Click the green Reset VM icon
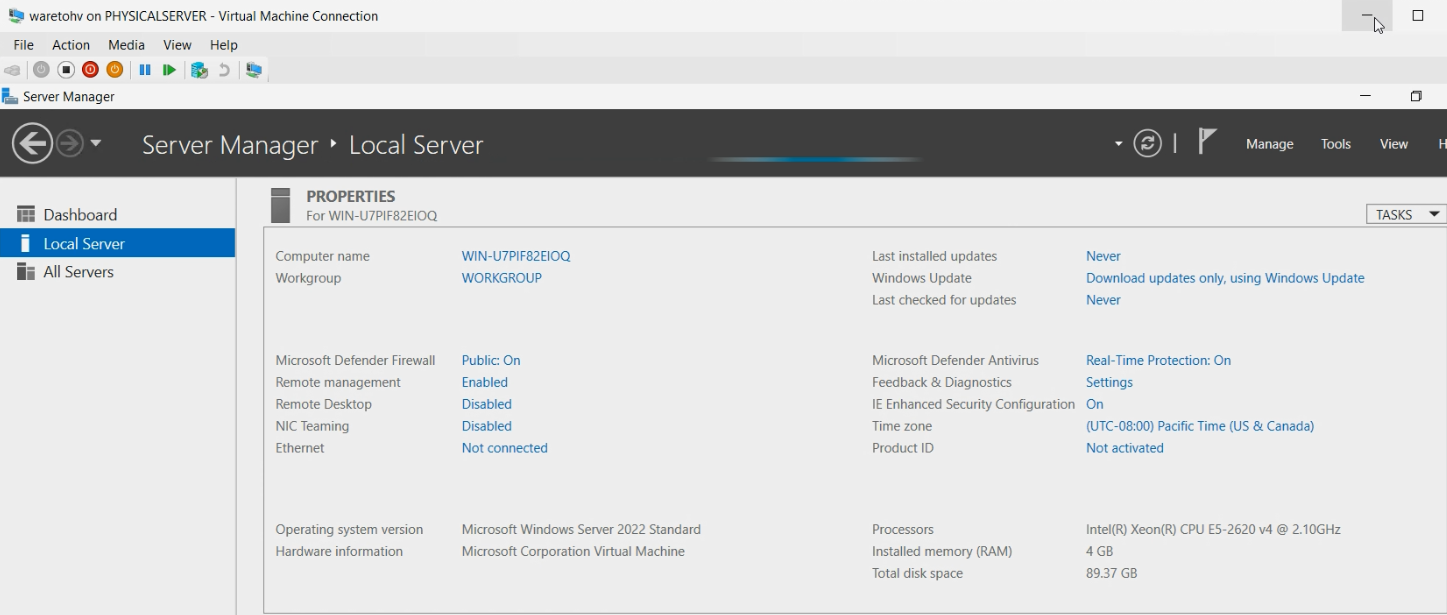The height and width of the screenshot is (615, 1447). [170, 70]
